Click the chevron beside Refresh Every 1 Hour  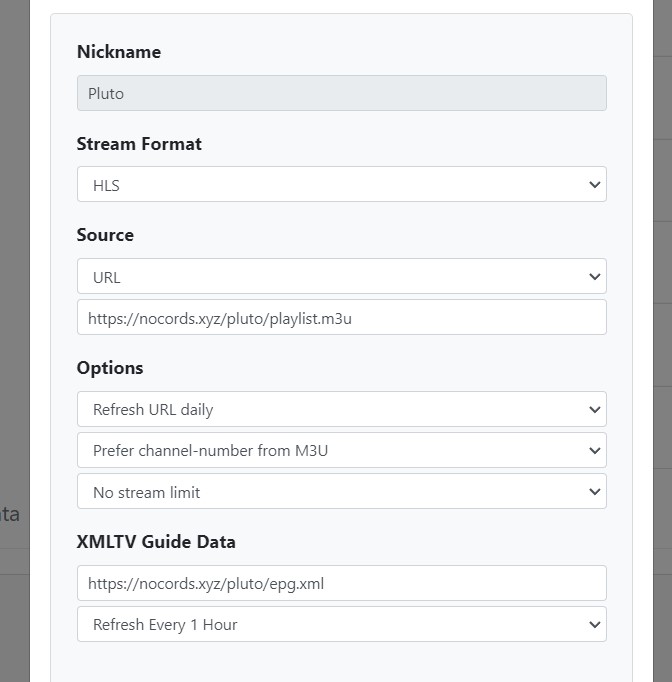[x=594, y=625]
